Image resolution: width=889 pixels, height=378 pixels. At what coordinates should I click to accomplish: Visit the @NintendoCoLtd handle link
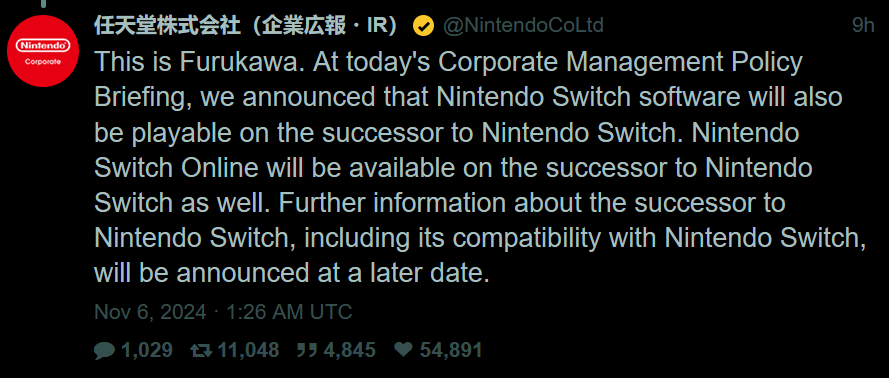(523, 26)
